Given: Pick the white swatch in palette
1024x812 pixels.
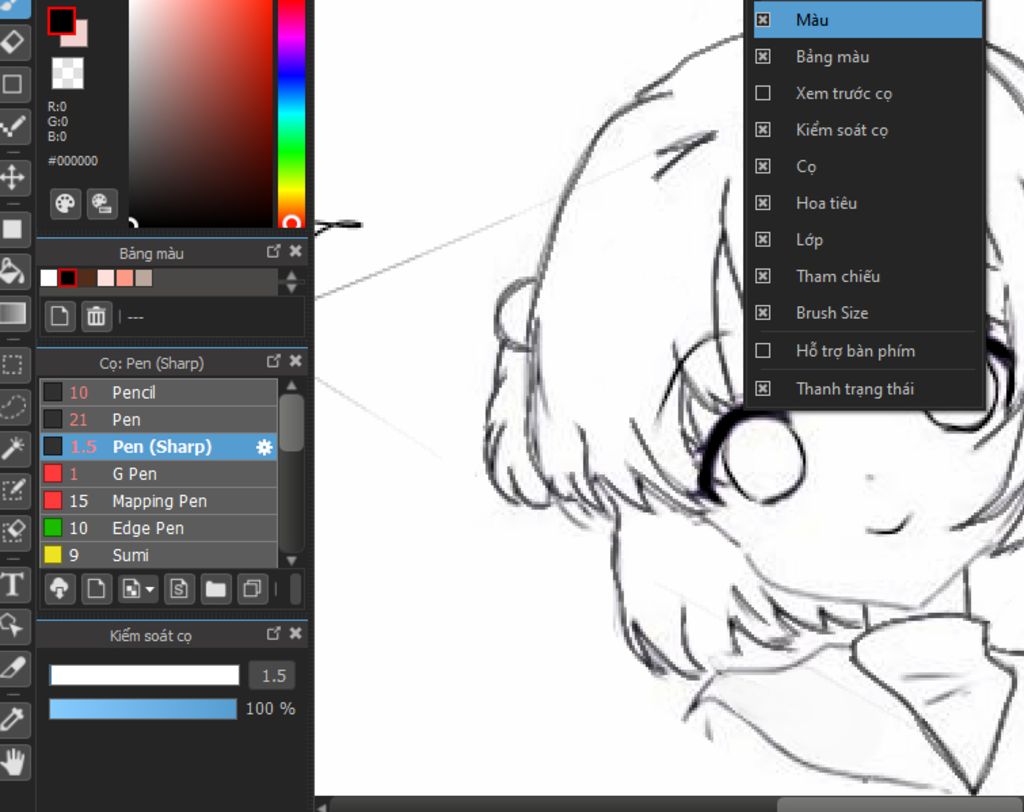Looking at the screenshot, I should [x=49, y=278].
